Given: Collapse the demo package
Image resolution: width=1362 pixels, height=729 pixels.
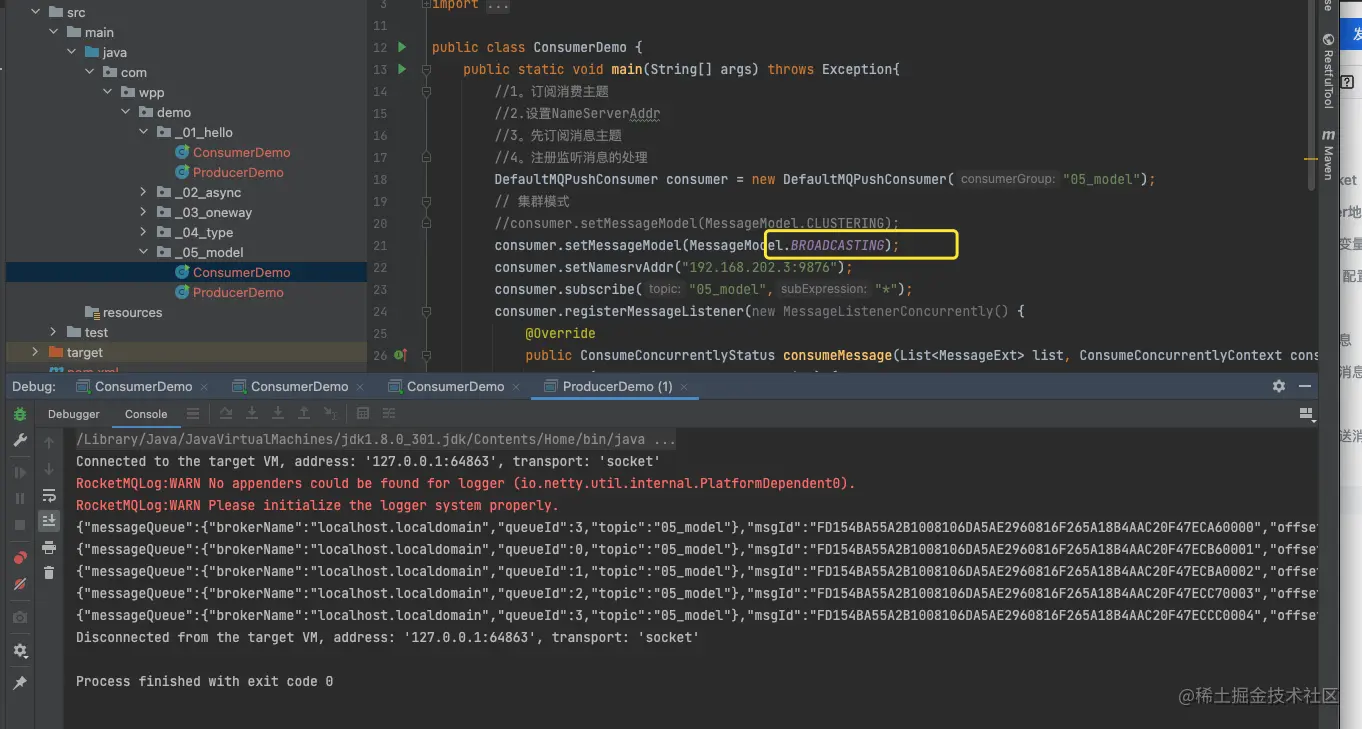Looking at the screenshot, I should (126, 112).
